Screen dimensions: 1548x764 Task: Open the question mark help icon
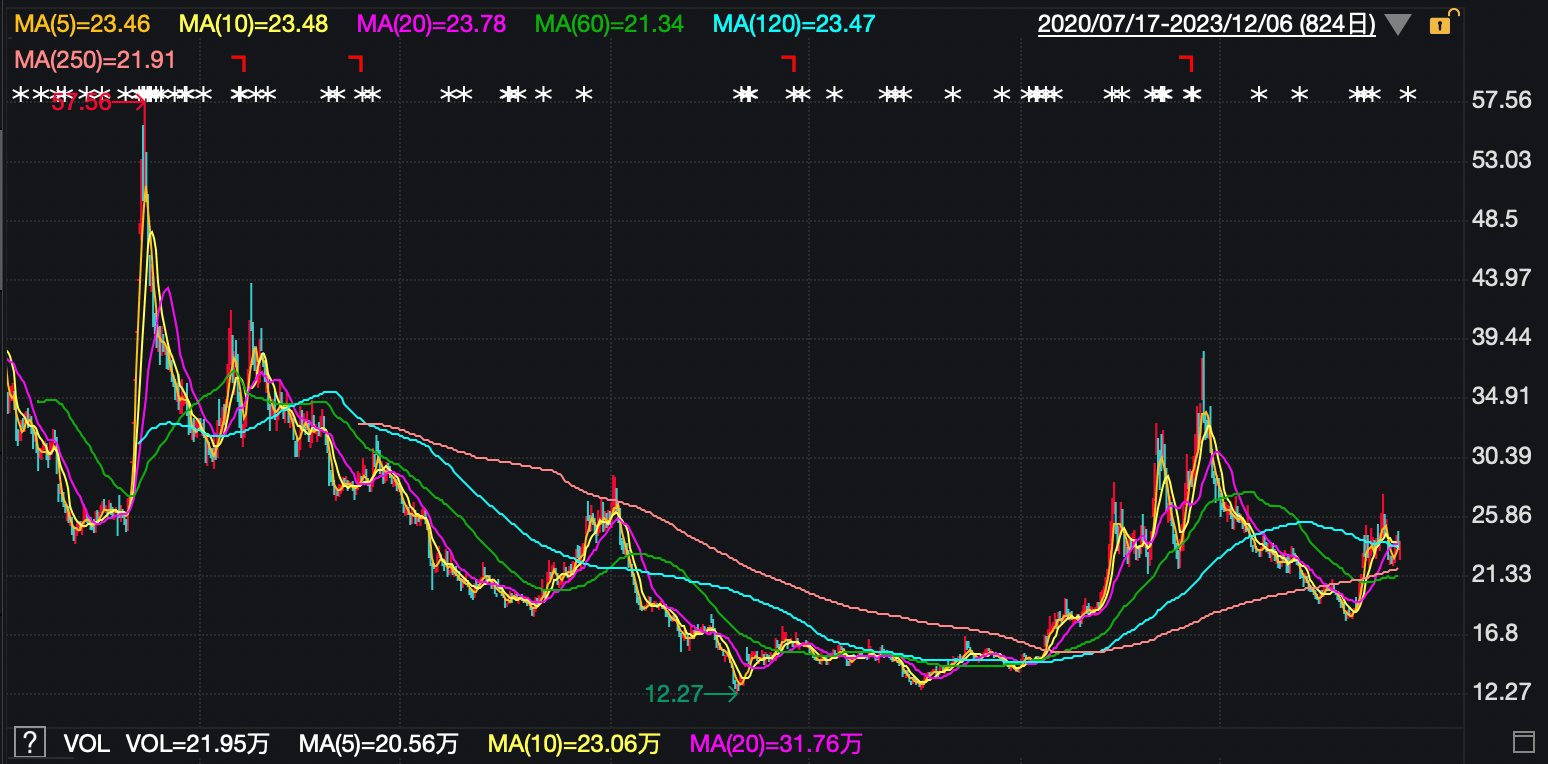tap(30, 742)
